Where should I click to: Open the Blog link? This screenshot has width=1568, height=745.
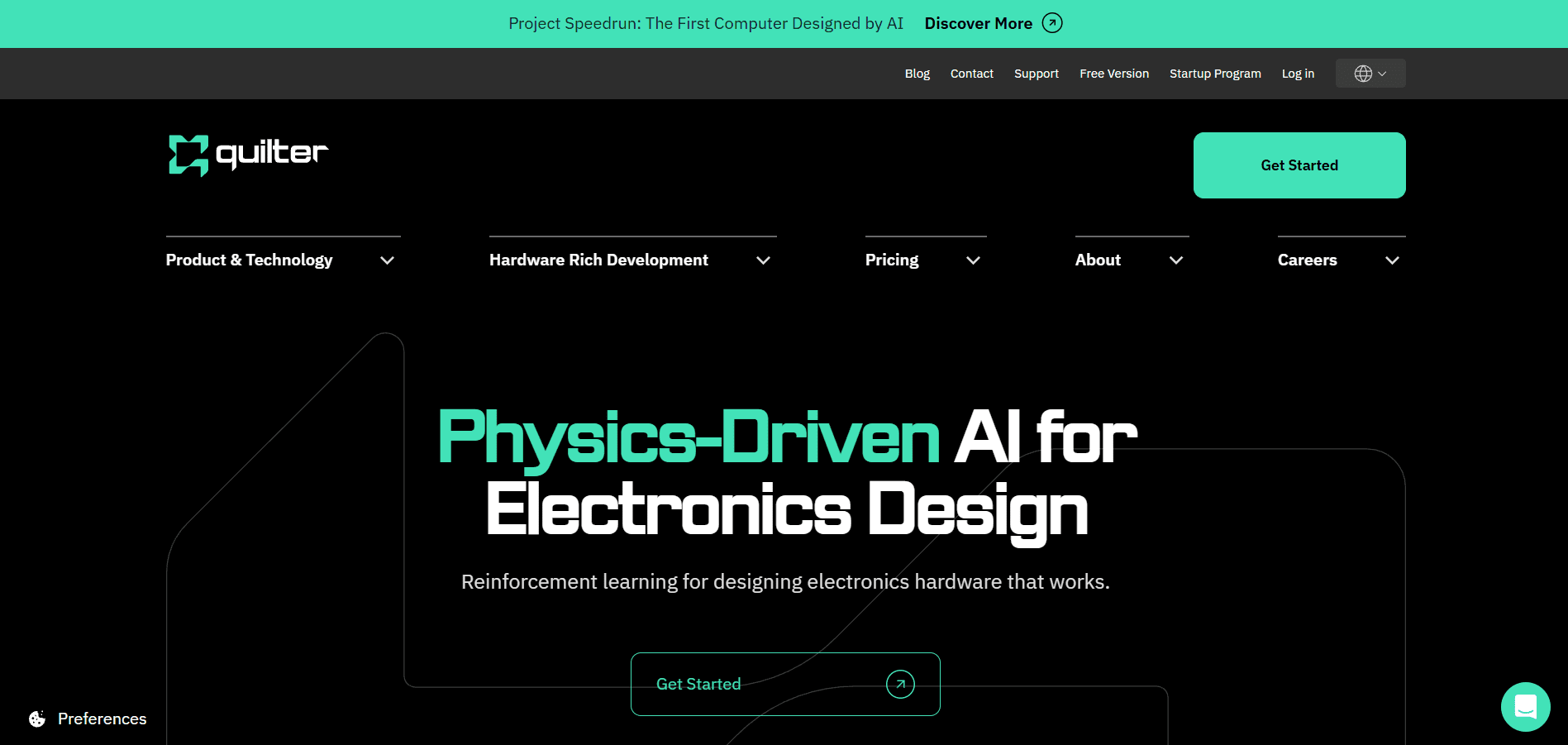pyautogui.click(x=917, y=74)
